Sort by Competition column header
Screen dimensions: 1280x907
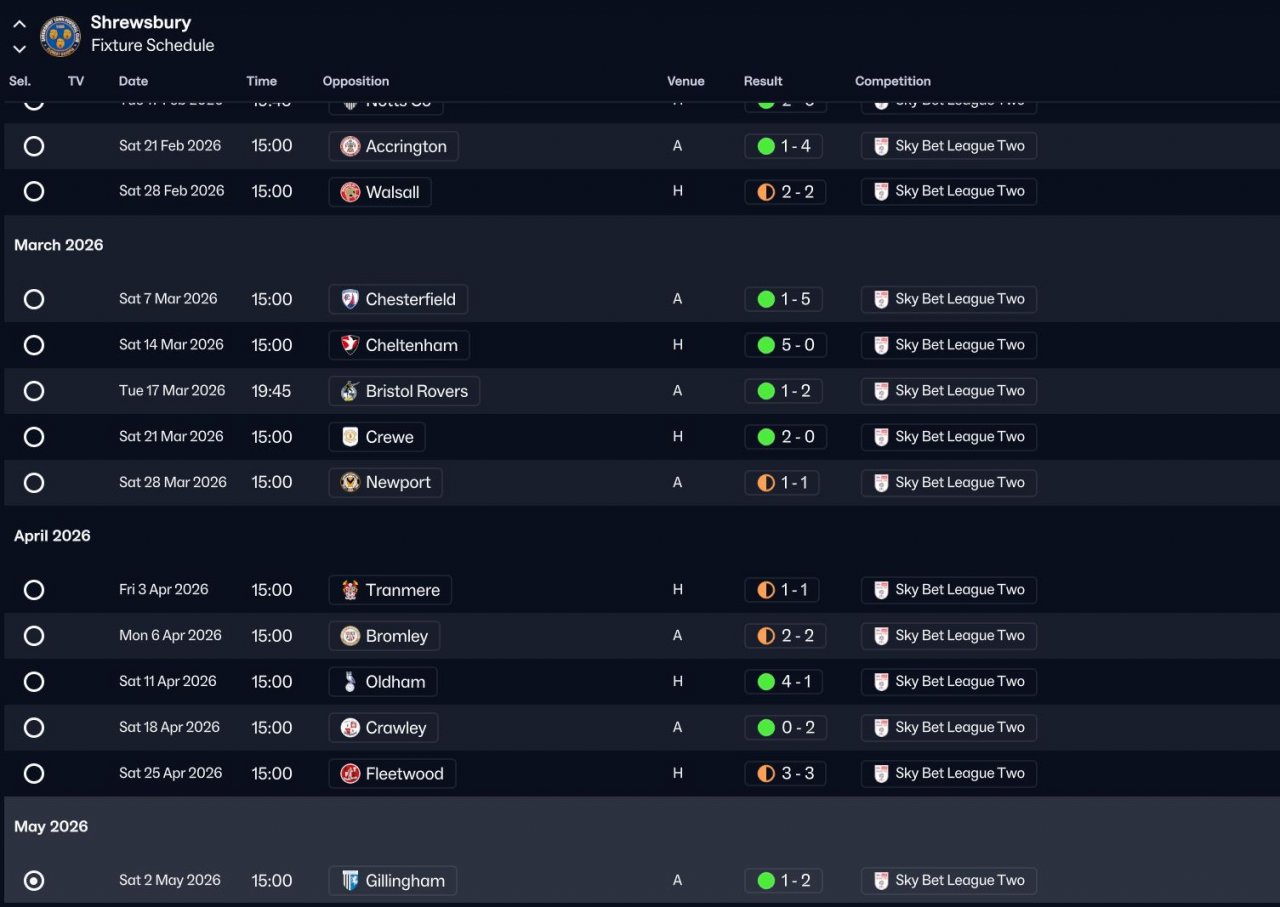893,81
